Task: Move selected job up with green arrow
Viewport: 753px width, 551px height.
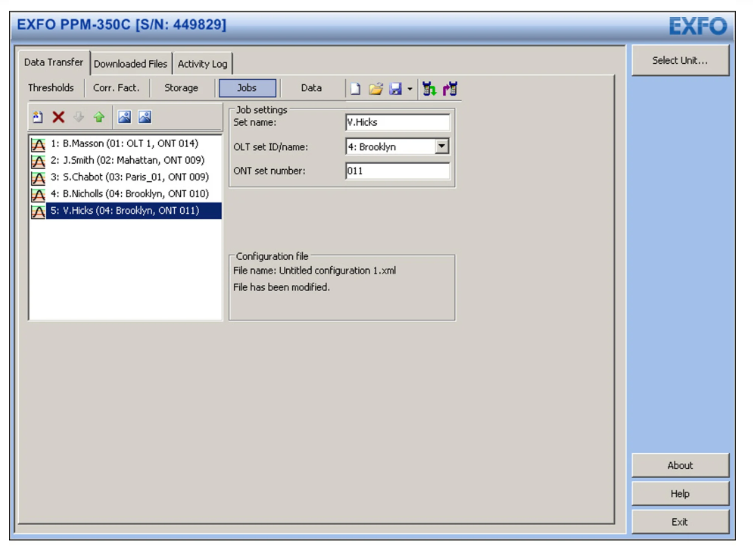Action: click(x=99, y=117)
